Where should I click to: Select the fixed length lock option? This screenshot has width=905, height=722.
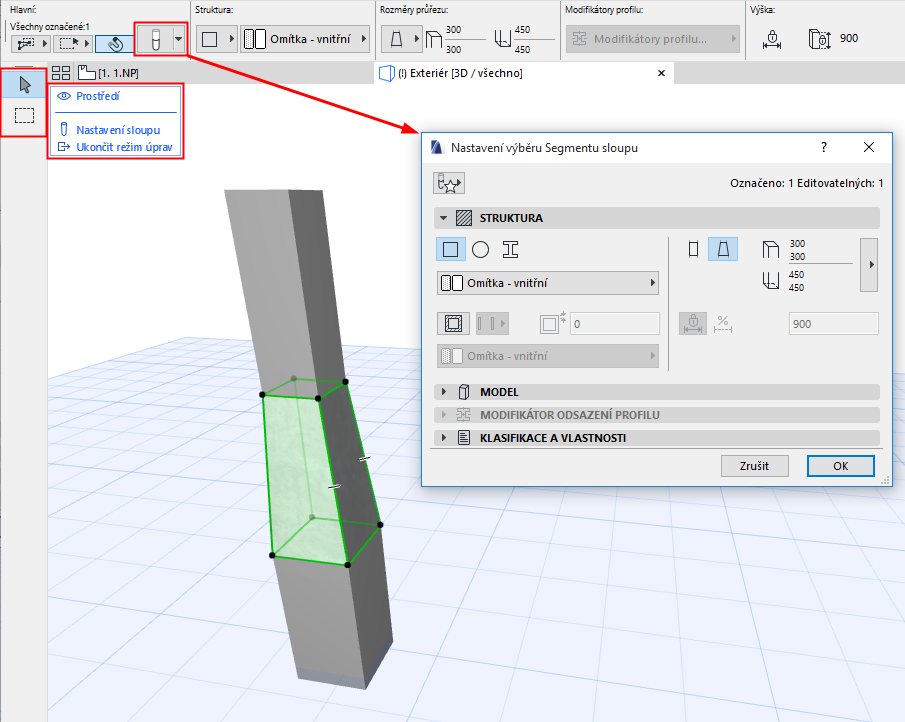(x=693, y=324)
